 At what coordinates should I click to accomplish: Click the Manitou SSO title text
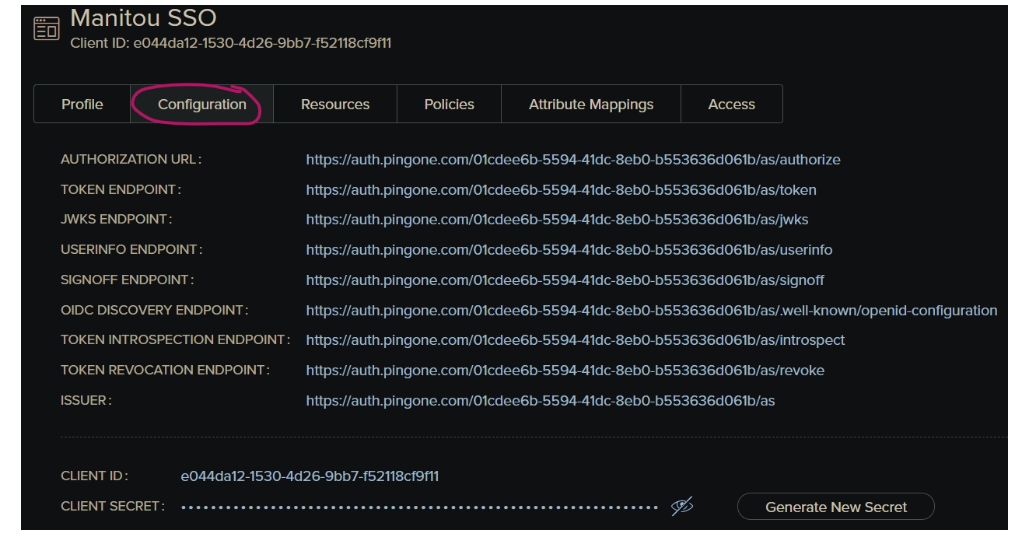(x=143, y=18)
